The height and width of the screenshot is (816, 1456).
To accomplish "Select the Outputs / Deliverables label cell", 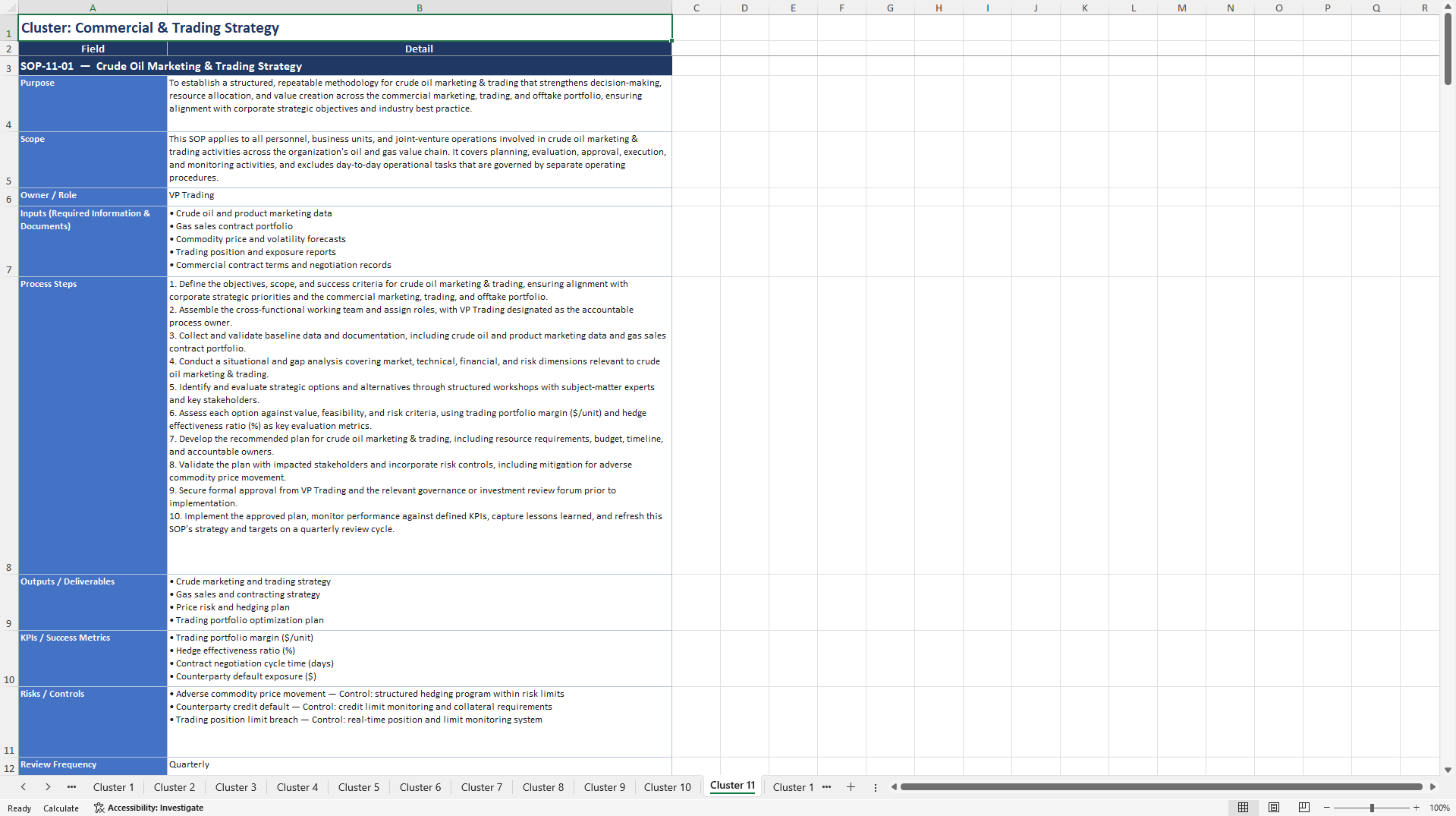I will pyautogui.click(x=93, y=602).
